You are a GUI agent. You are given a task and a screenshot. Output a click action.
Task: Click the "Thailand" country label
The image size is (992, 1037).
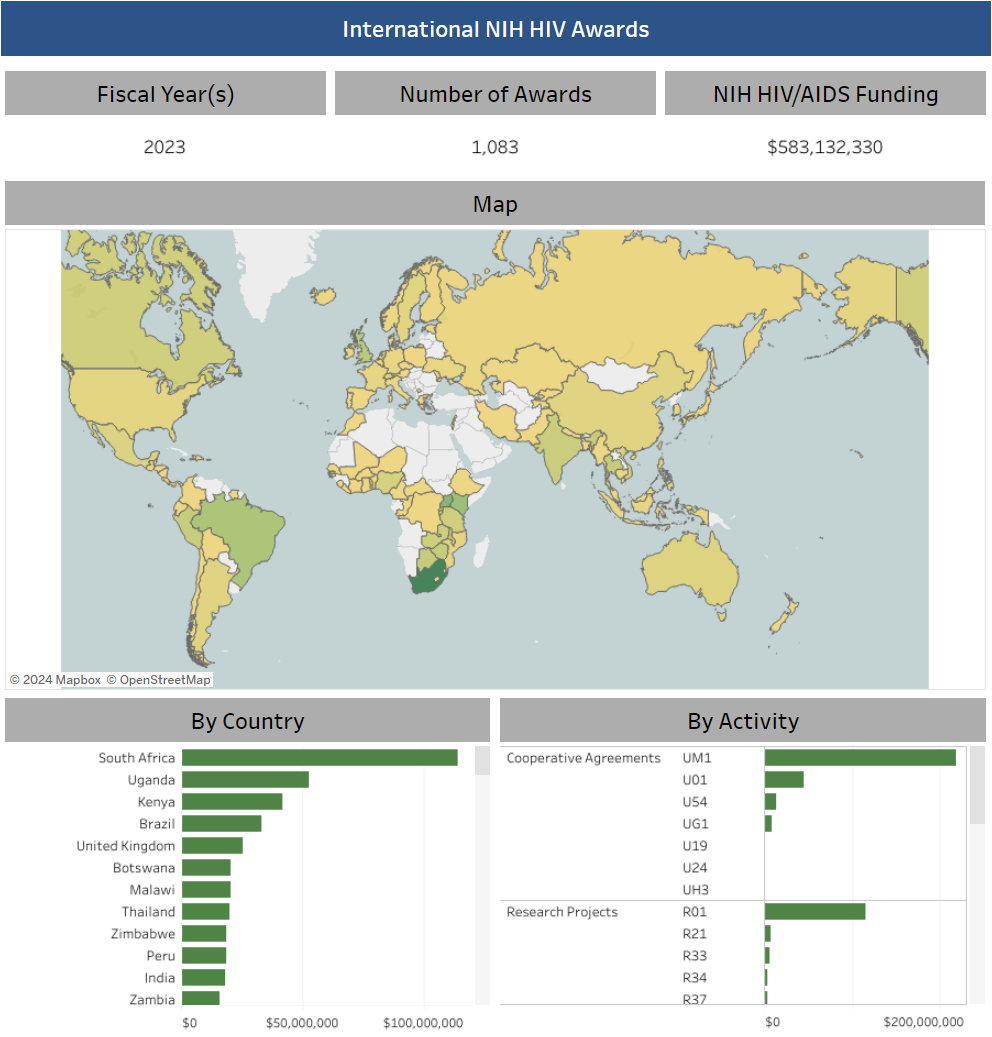tap(149, 911)
